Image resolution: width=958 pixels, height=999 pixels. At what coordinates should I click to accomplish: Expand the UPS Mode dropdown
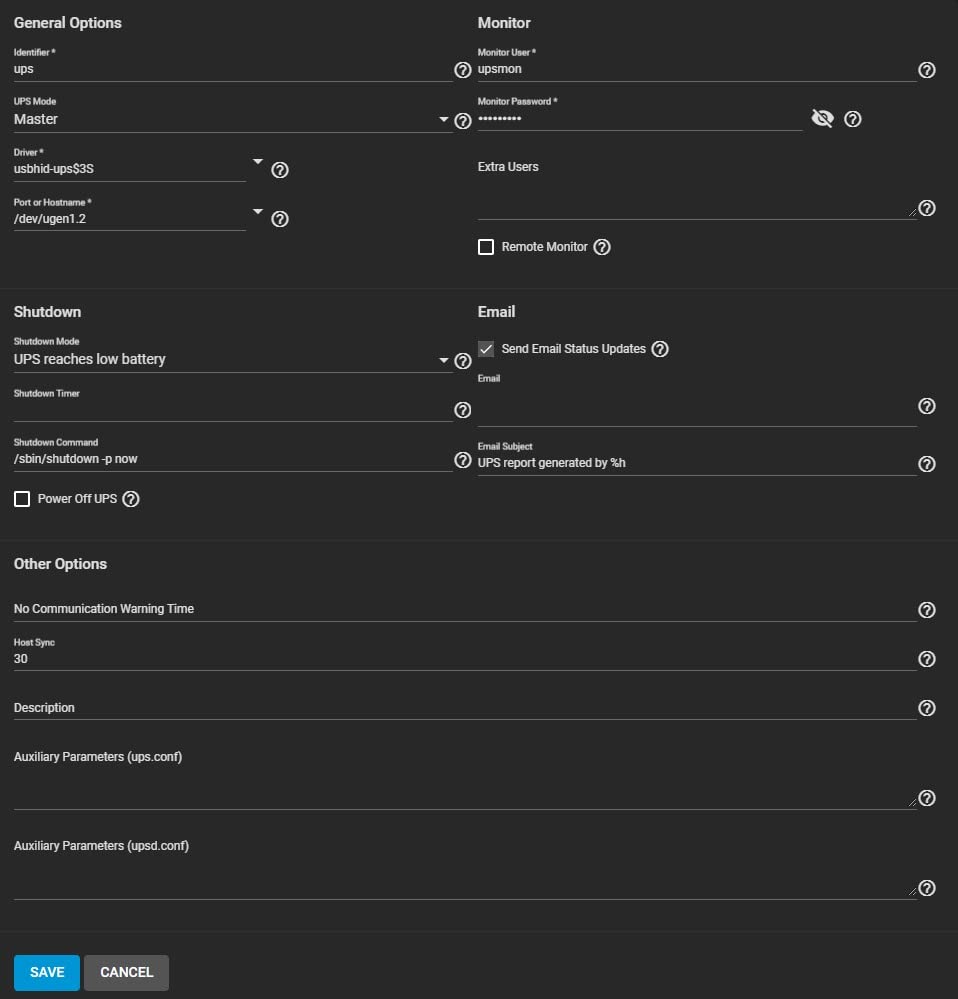tap(444, 120)
